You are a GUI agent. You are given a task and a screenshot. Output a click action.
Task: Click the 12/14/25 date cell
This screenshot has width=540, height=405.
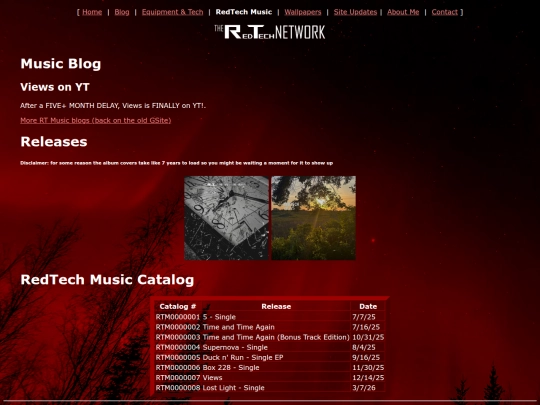point(368,377)
